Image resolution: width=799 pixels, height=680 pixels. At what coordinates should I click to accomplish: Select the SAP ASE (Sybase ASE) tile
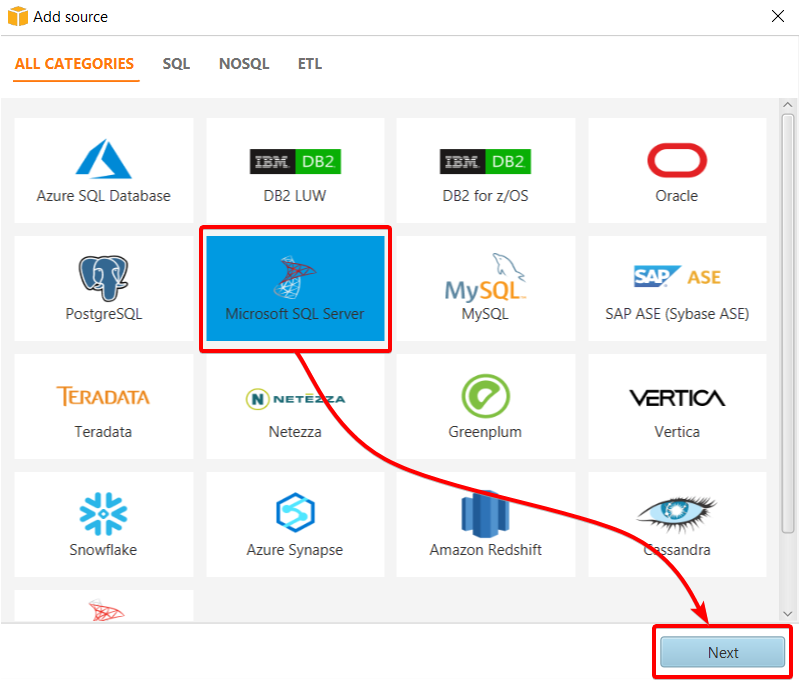pos(677,289)
